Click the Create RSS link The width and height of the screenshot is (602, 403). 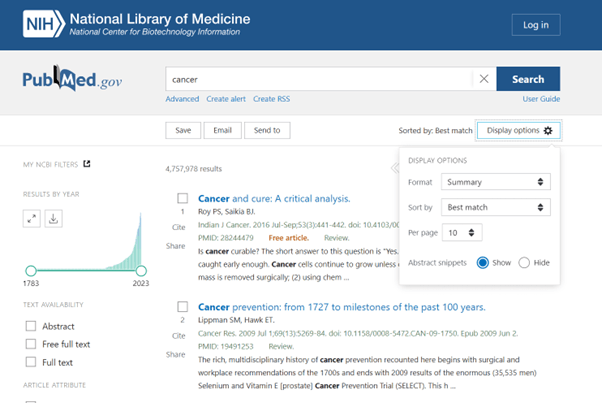[x=271, y=99]
